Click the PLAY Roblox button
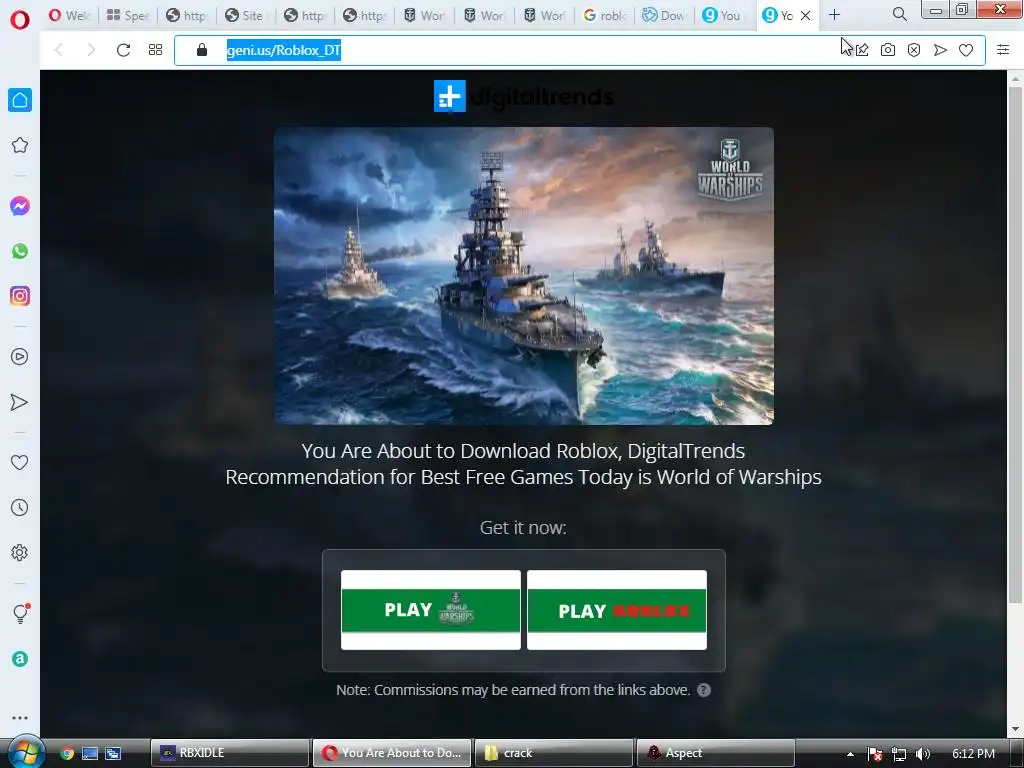The width and height of the screenshot is (1024, 768). tap(617, 610)
